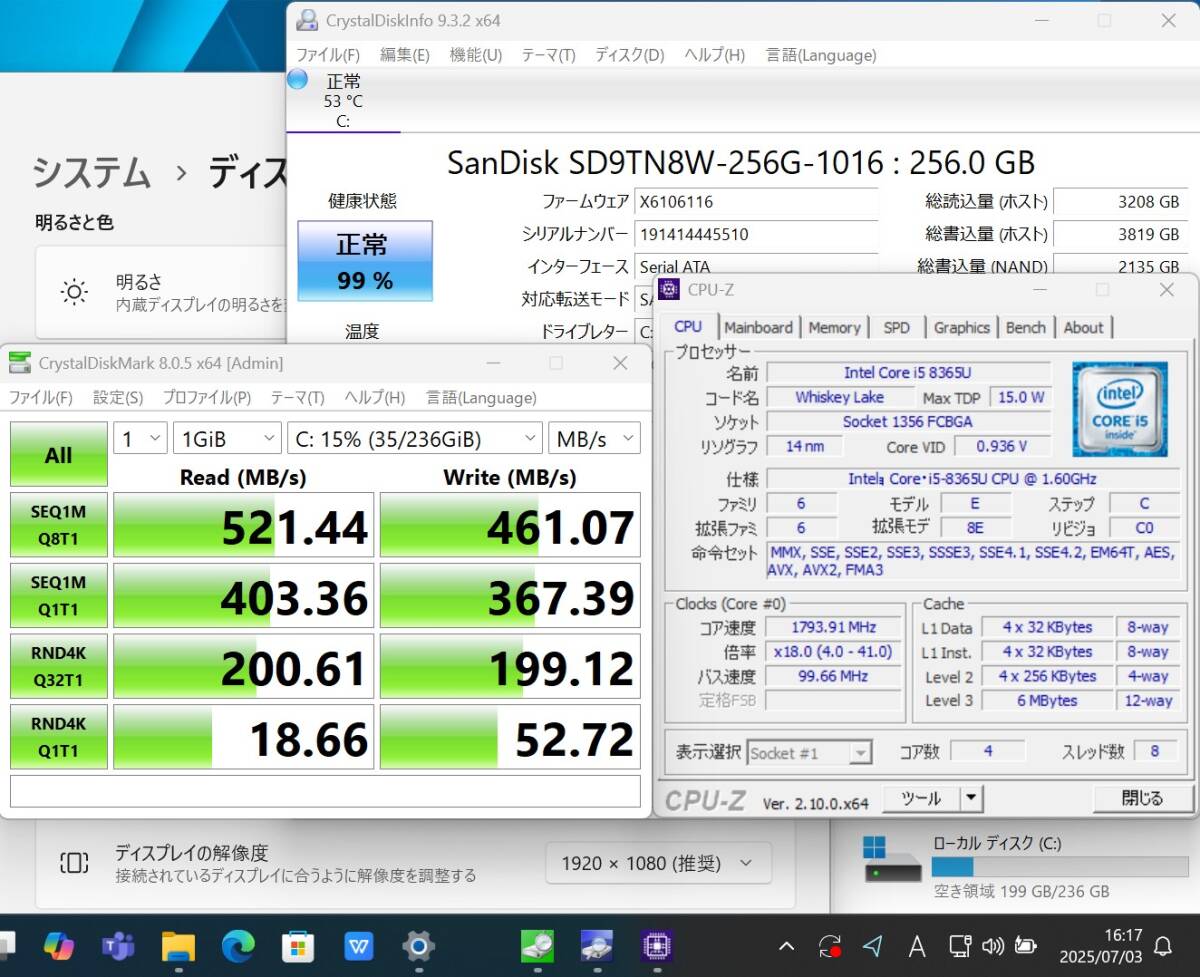Screen dimensions: 1200x977
Task: Switch to About tab in CPU-Z
Action: [1083, 327]
